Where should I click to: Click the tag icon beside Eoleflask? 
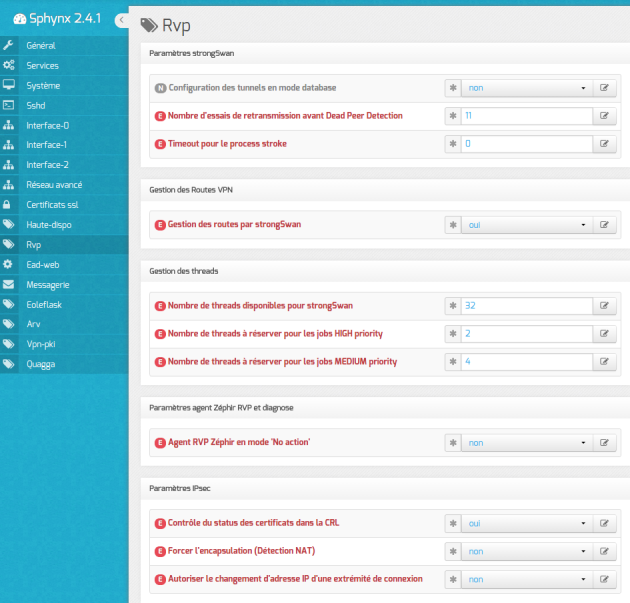coord(8,304)
